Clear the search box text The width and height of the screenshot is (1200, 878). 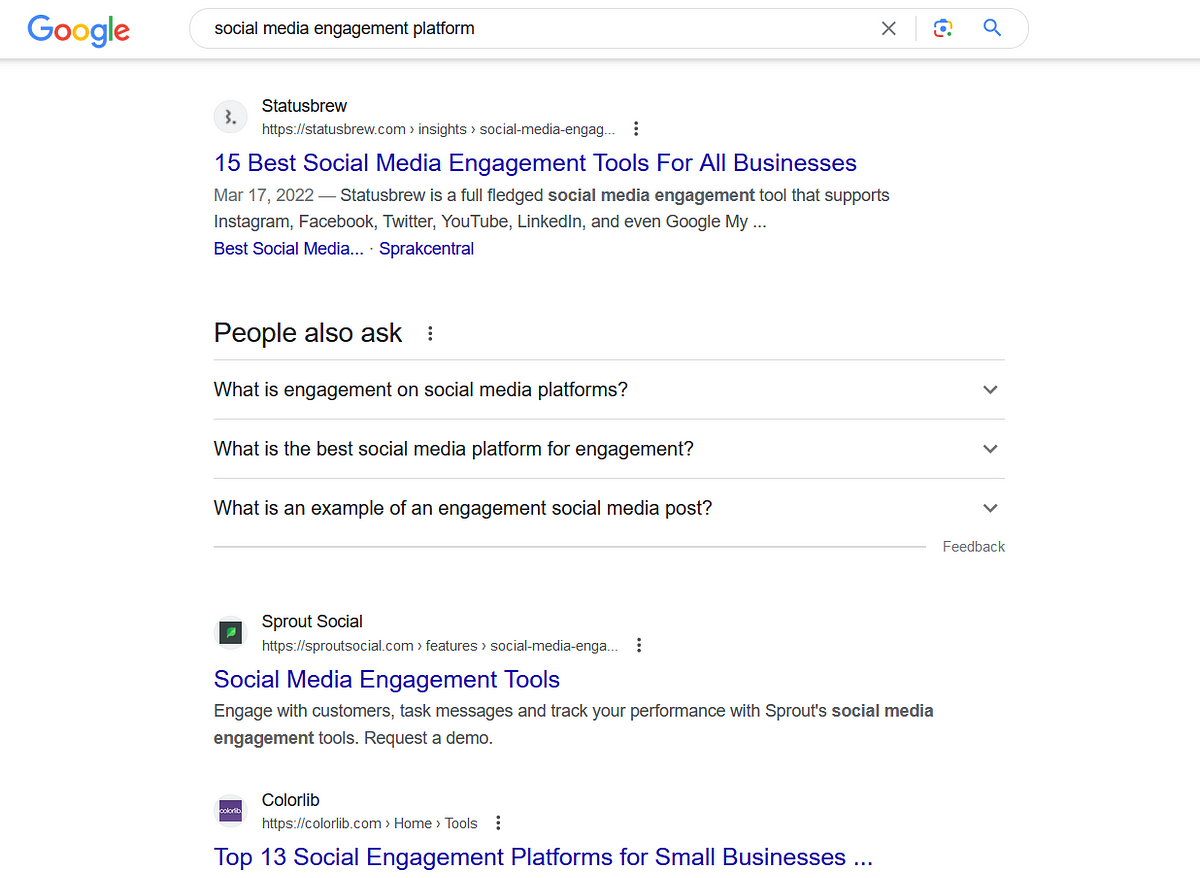point(888,29)
